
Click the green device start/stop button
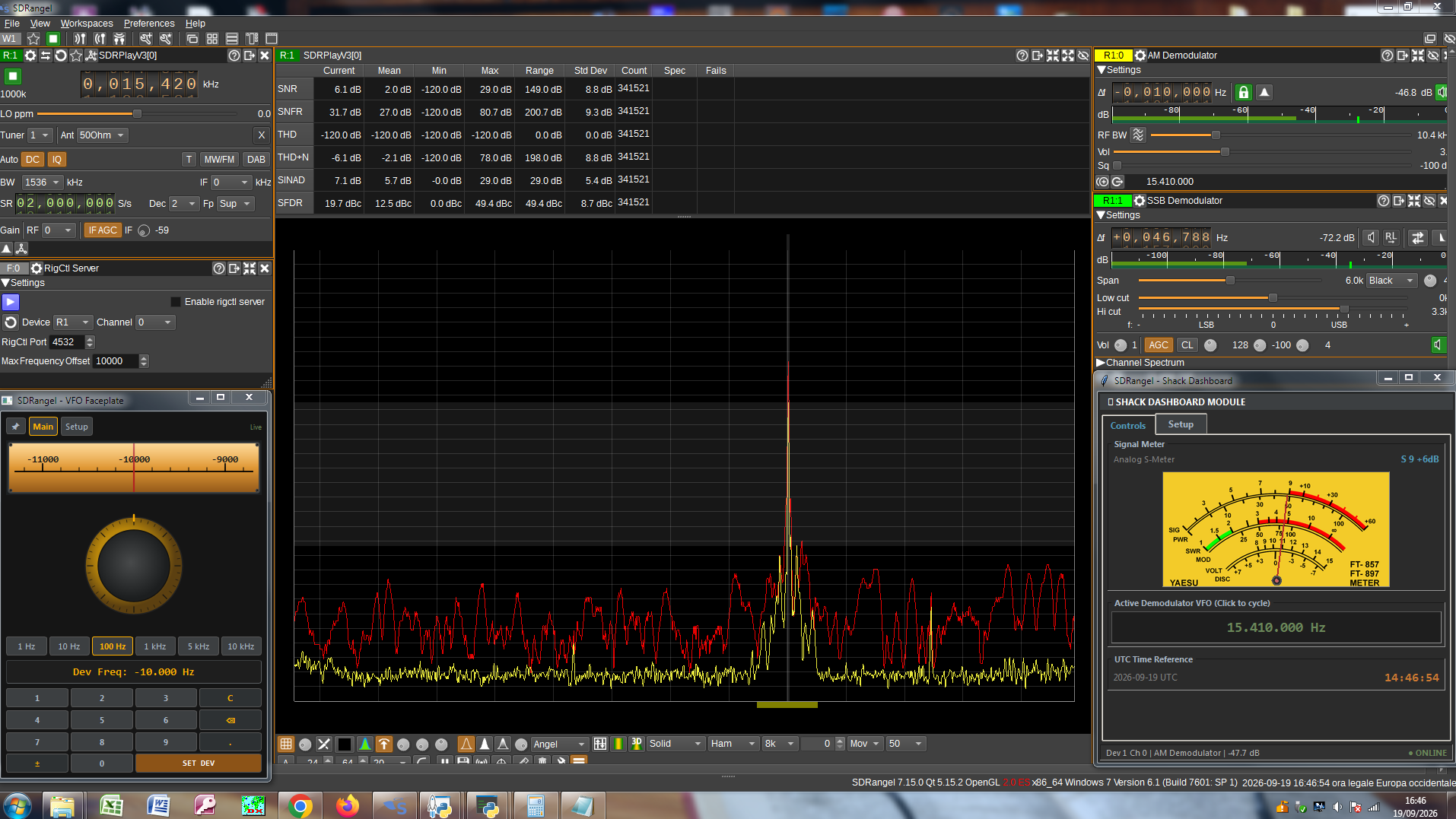click(13, 76)
